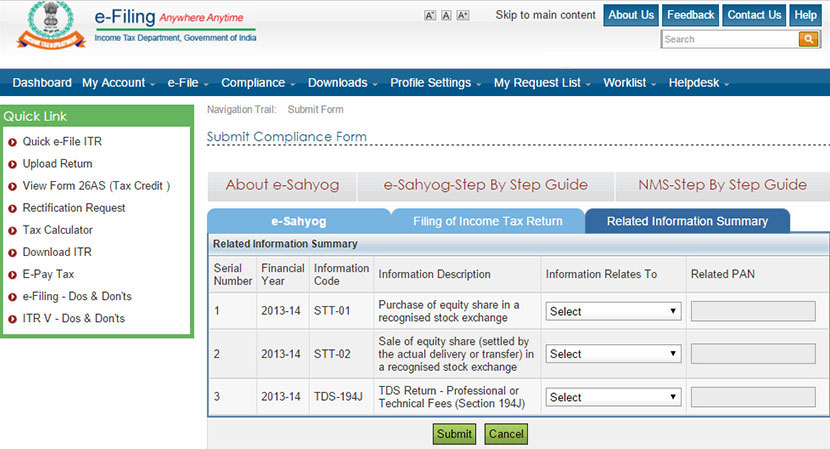Expand the Worklist menu

(630, 83)
